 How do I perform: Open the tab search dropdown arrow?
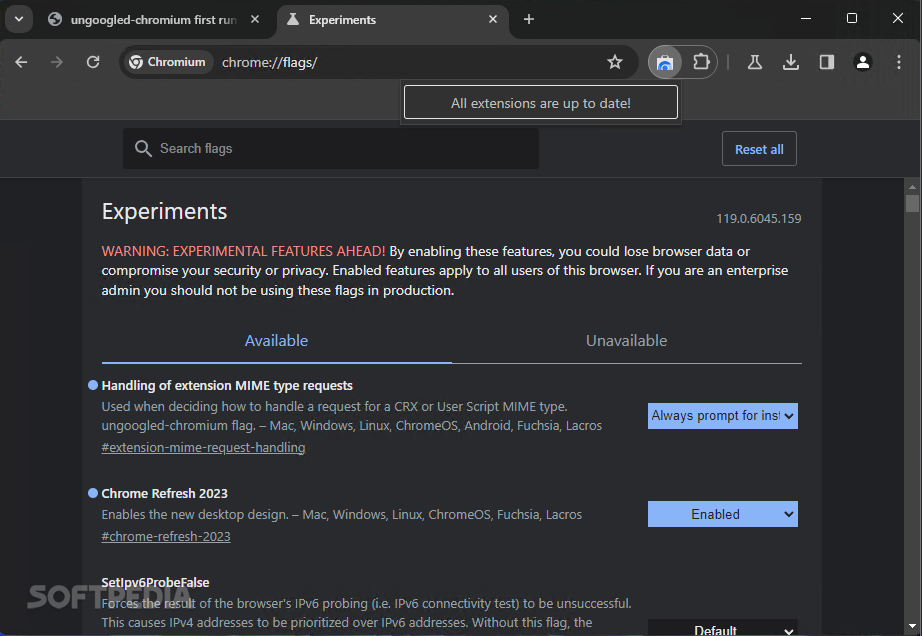(19, 19)
